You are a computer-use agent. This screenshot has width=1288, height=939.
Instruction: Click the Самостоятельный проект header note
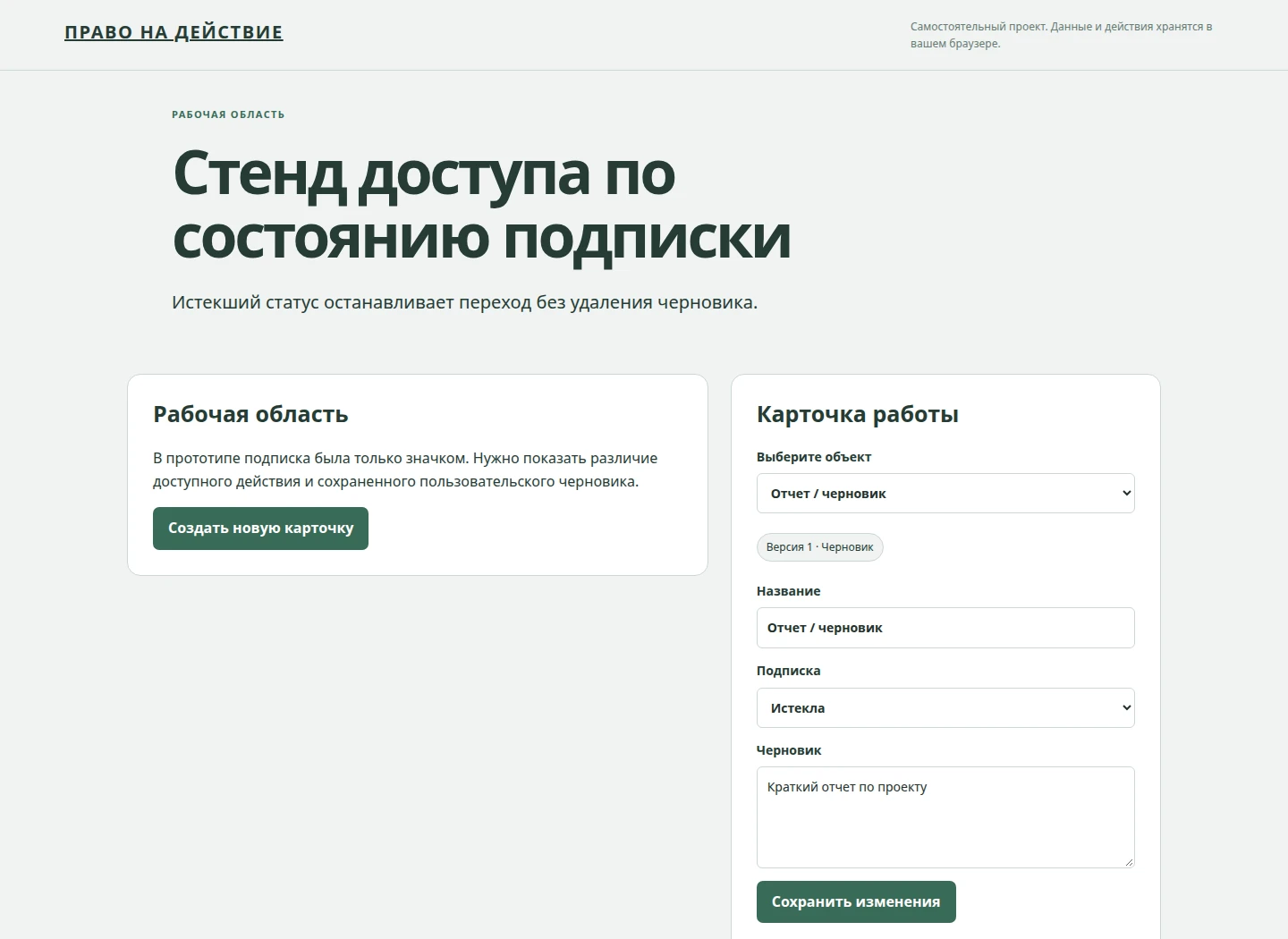1062,35
